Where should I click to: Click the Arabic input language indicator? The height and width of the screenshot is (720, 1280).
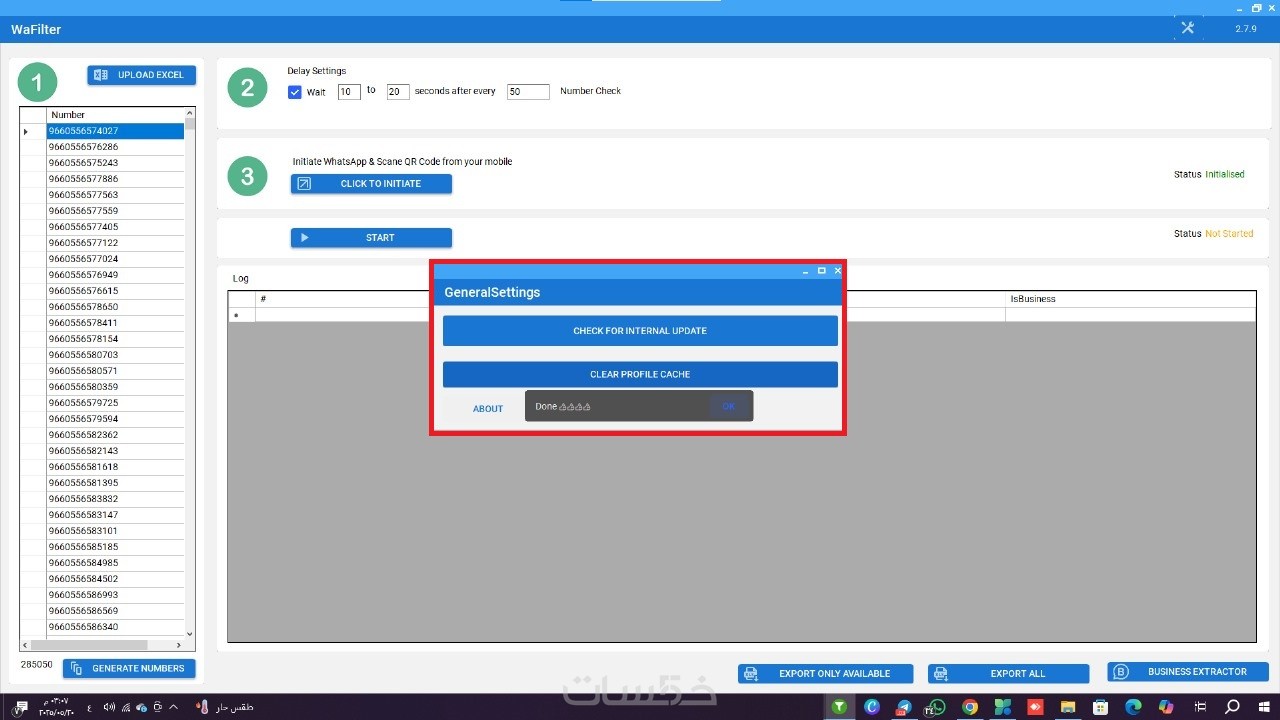[88, 708]
